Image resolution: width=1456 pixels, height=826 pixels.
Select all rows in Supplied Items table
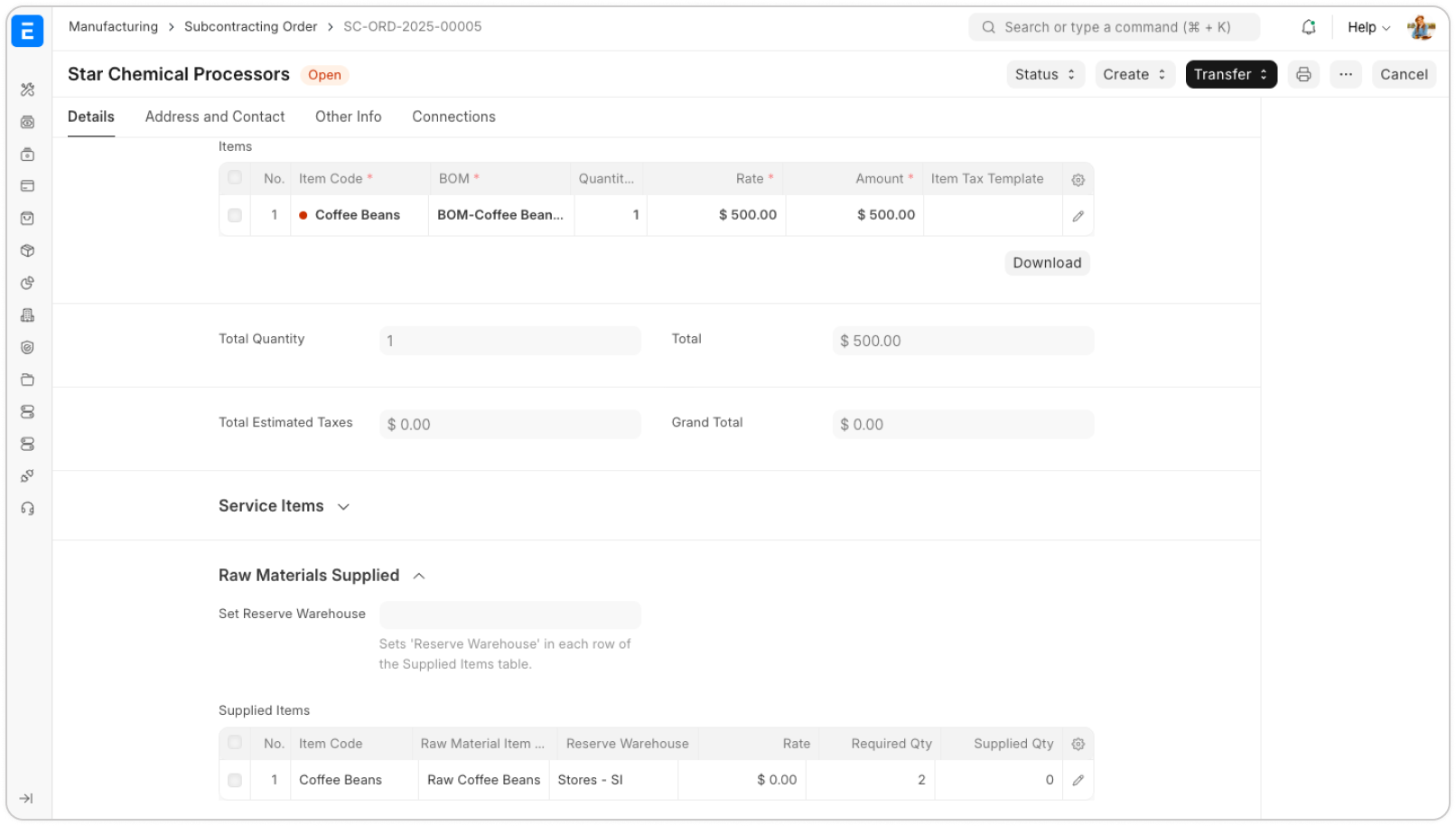[235, 743]
